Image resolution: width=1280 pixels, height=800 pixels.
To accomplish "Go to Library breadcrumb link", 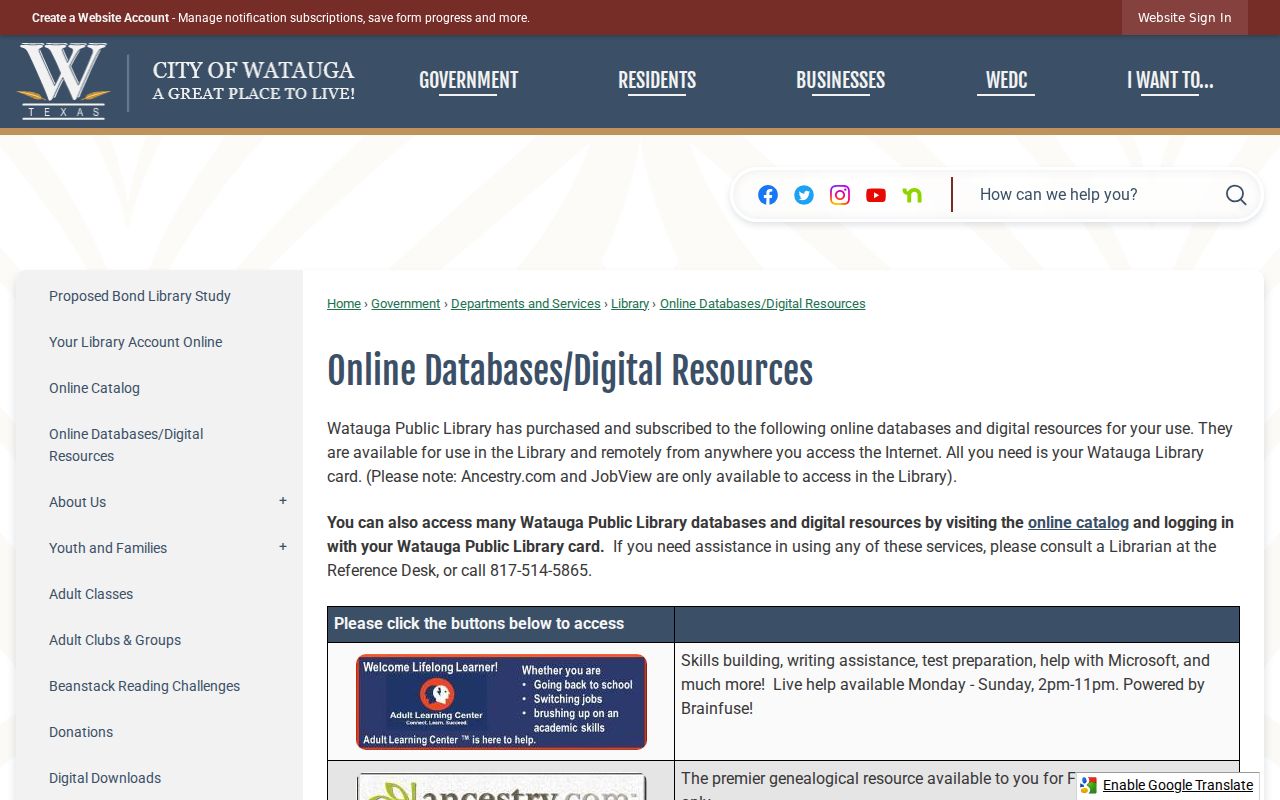I will click(x=630, y=304).
